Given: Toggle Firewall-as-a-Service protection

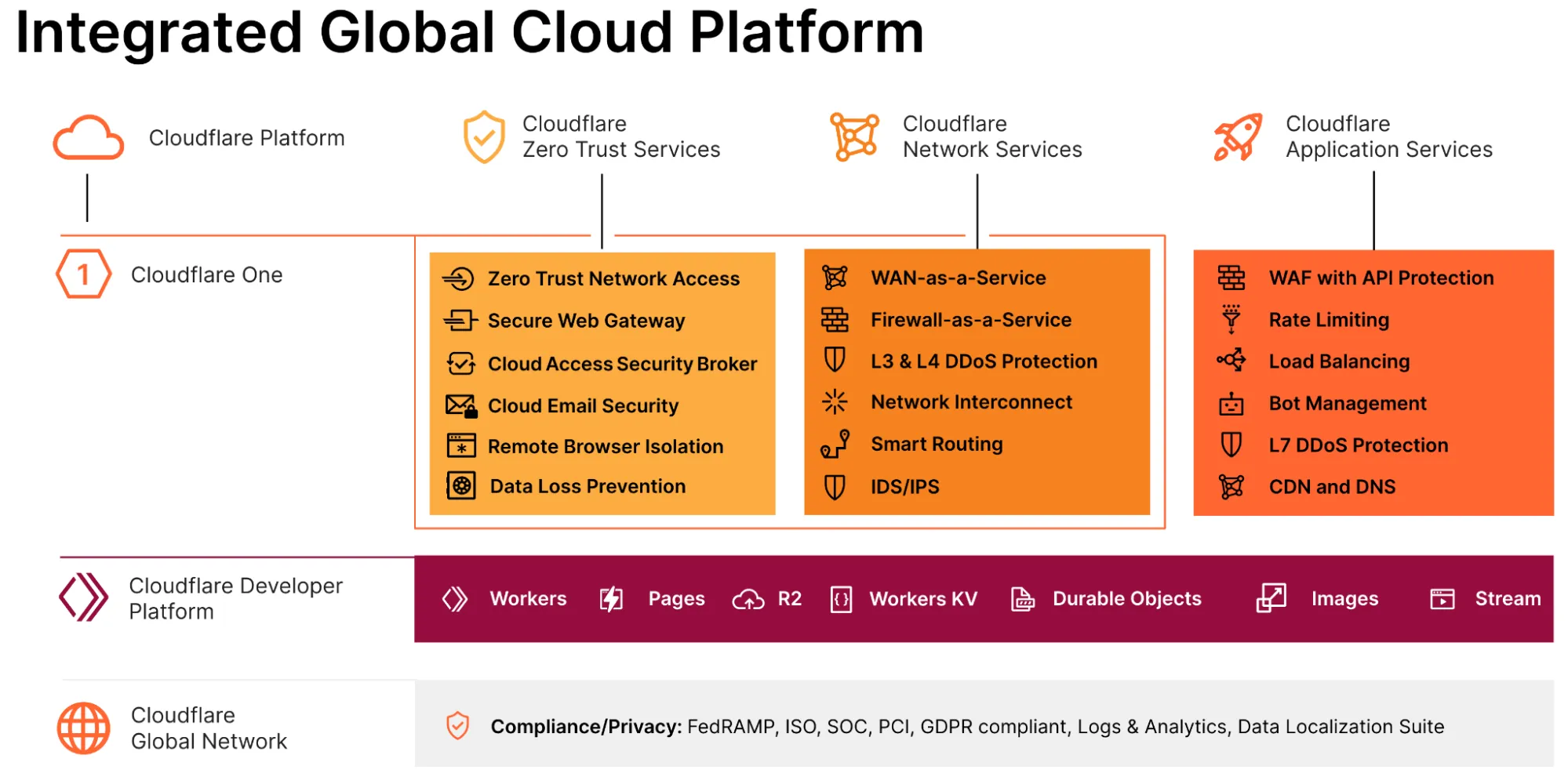Looking at the screenshot, I should click(x=970, y=319).
